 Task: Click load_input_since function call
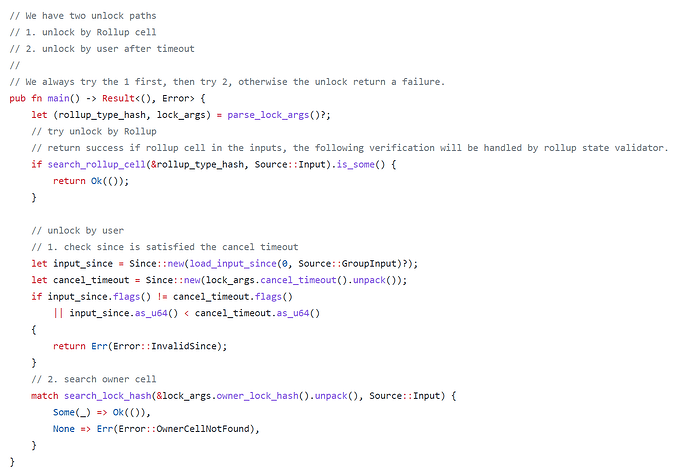(x=233, y=264)
